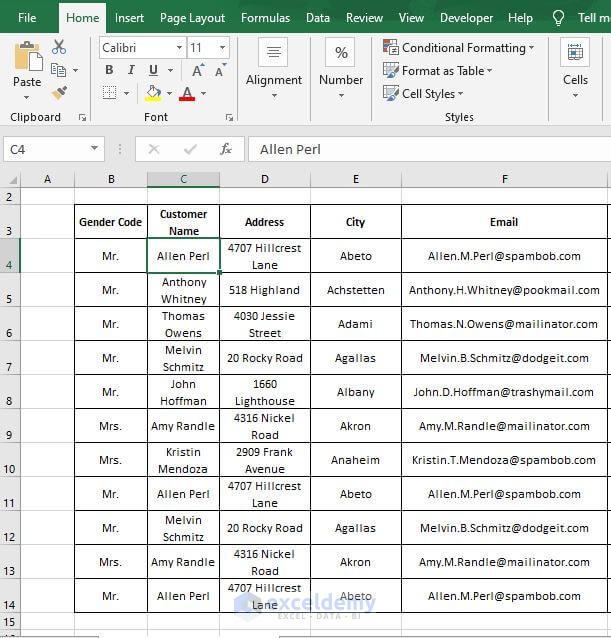Open the File tab
This screenshot has height=638, width=611.
point(27,18)
